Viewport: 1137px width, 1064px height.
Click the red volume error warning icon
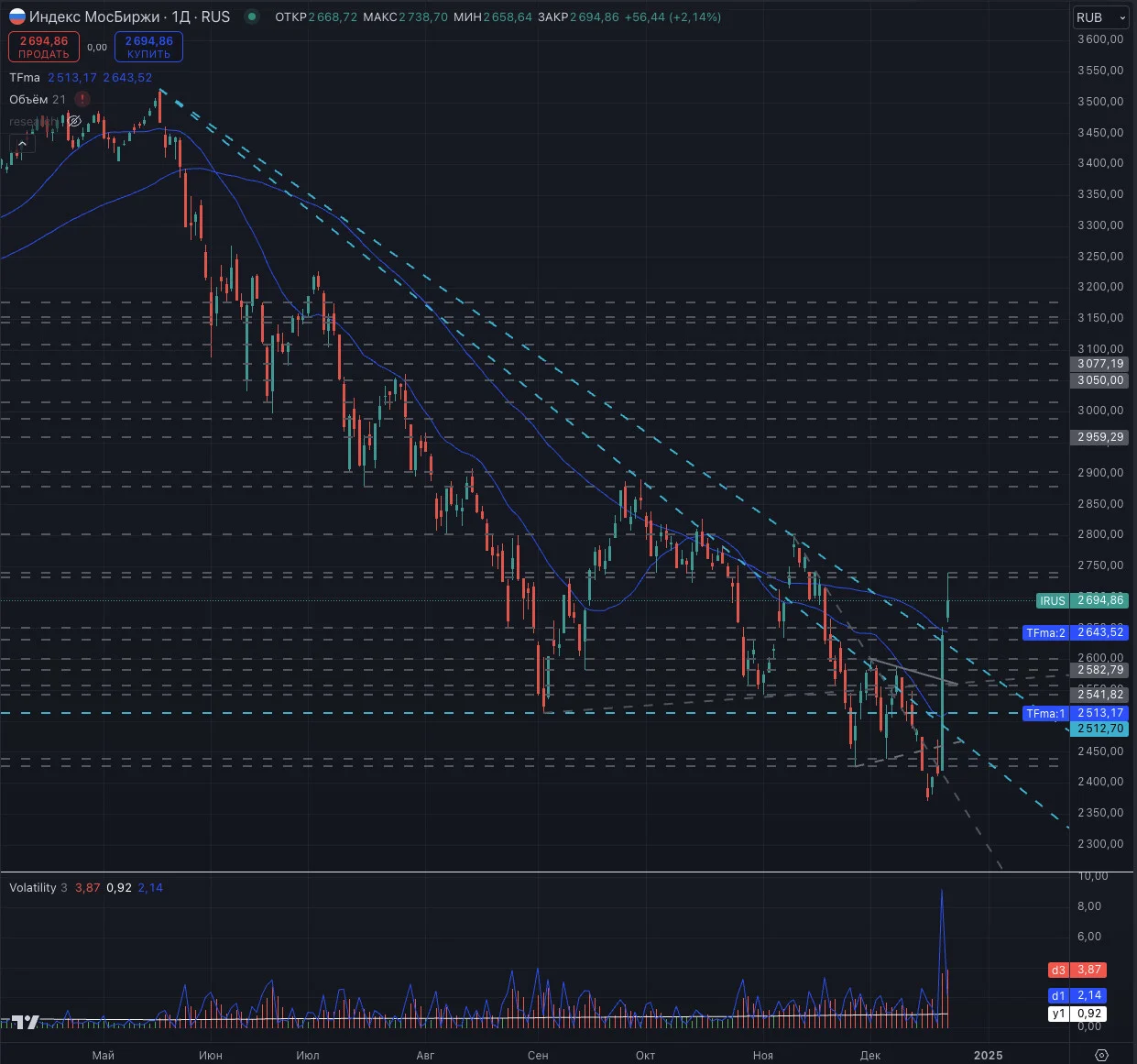point(82,99)
